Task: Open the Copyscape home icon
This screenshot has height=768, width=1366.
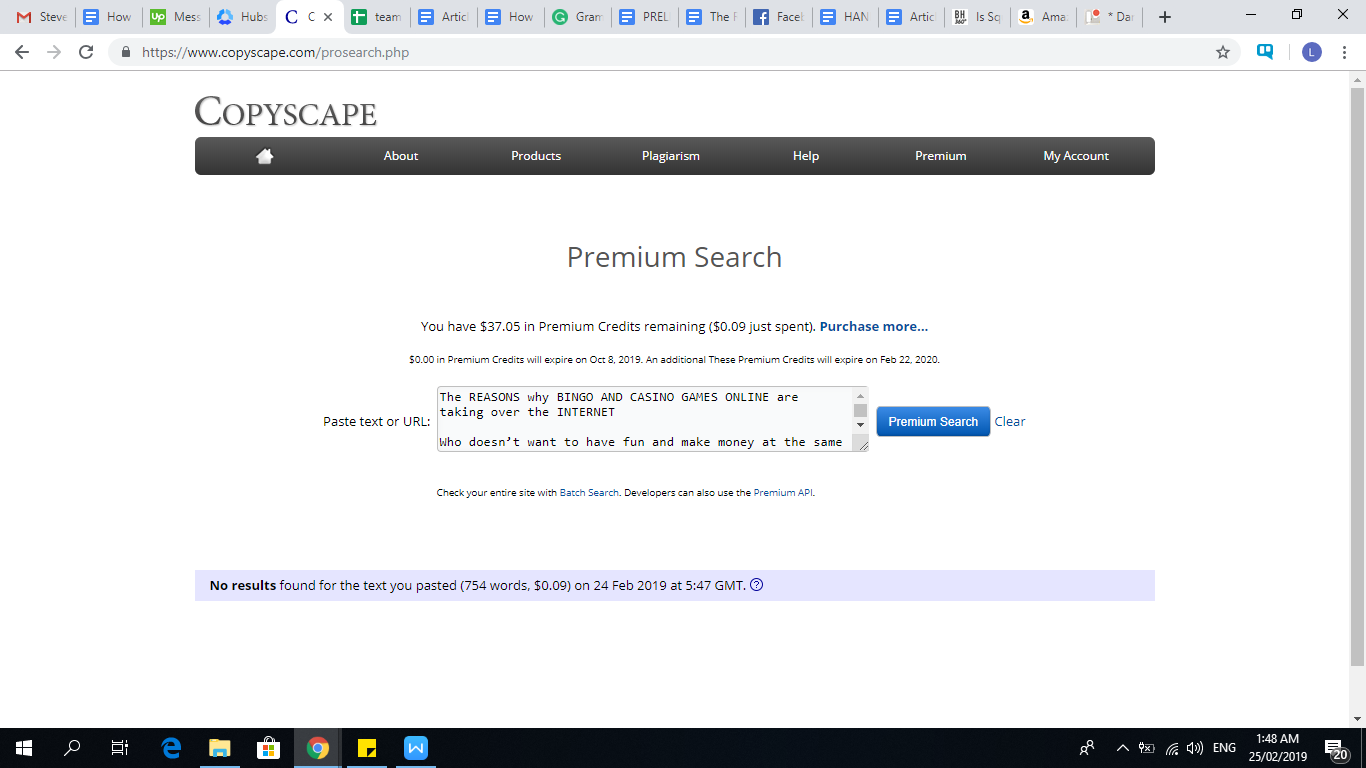Action: (265, 156)
